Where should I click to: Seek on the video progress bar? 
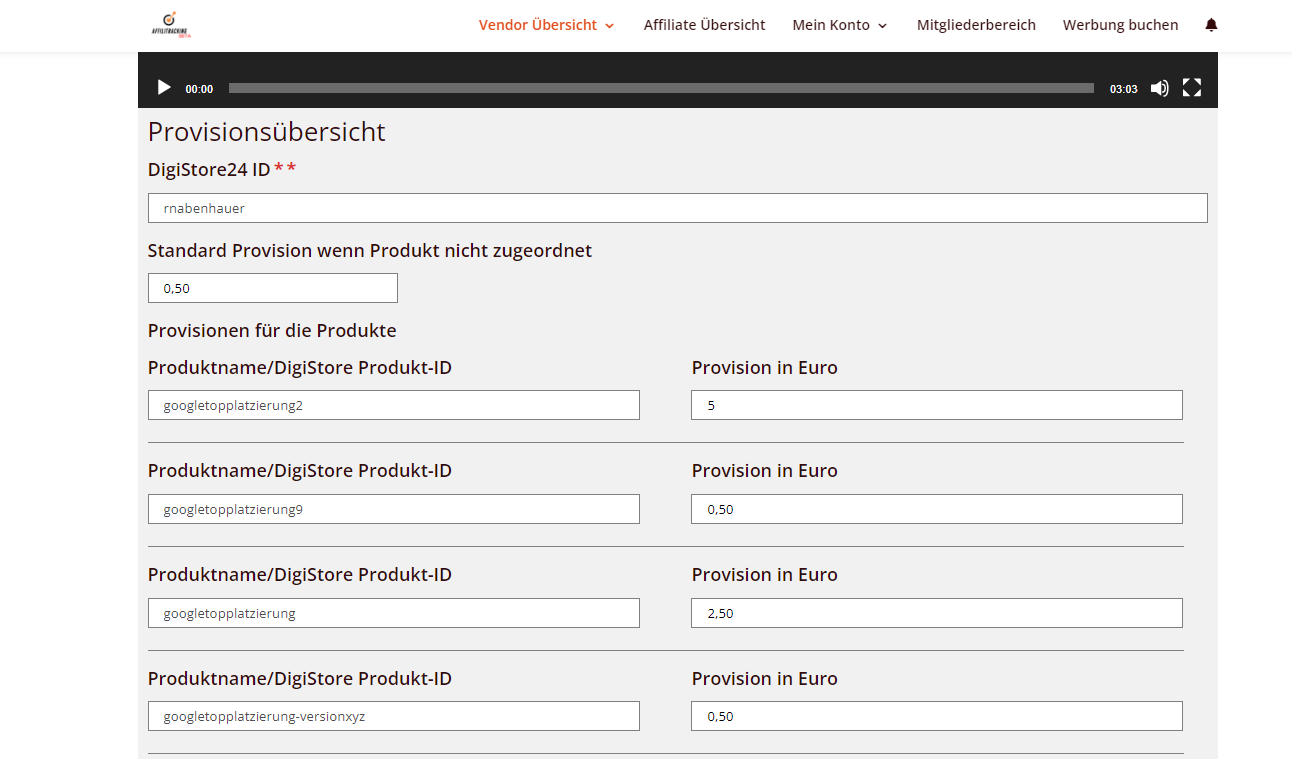pyautogui.click(x=660, y=88)
